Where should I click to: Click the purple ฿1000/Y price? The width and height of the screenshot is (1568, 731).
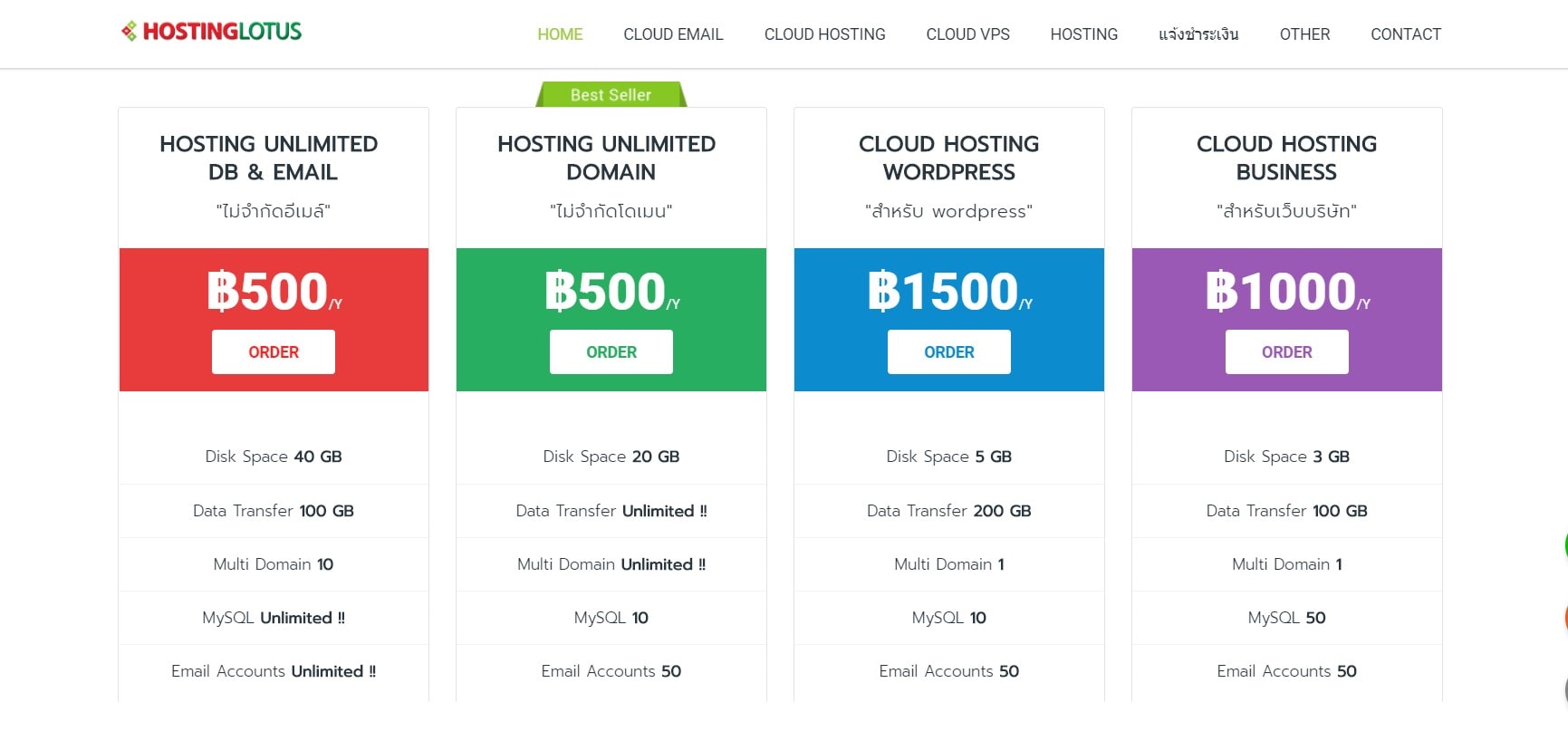[1287, 292]
